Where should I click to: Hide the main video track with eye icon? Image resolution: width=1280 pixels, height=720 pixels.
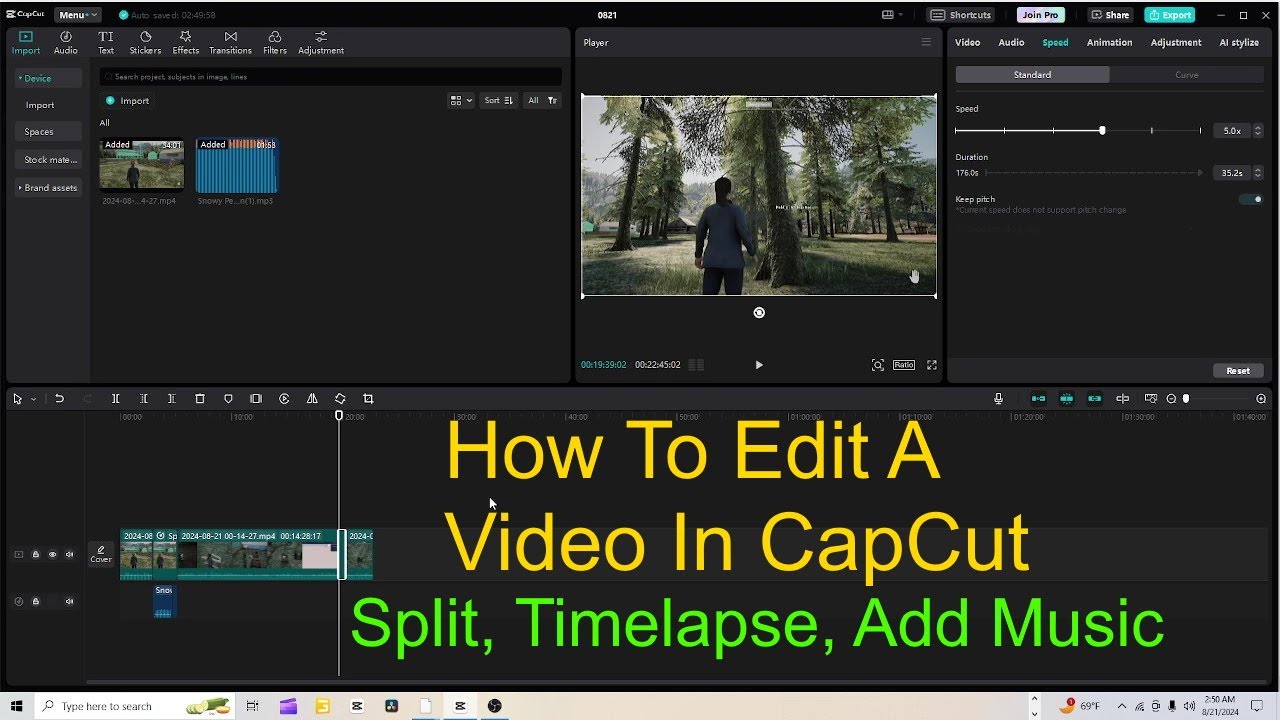[x=53, y=554]
